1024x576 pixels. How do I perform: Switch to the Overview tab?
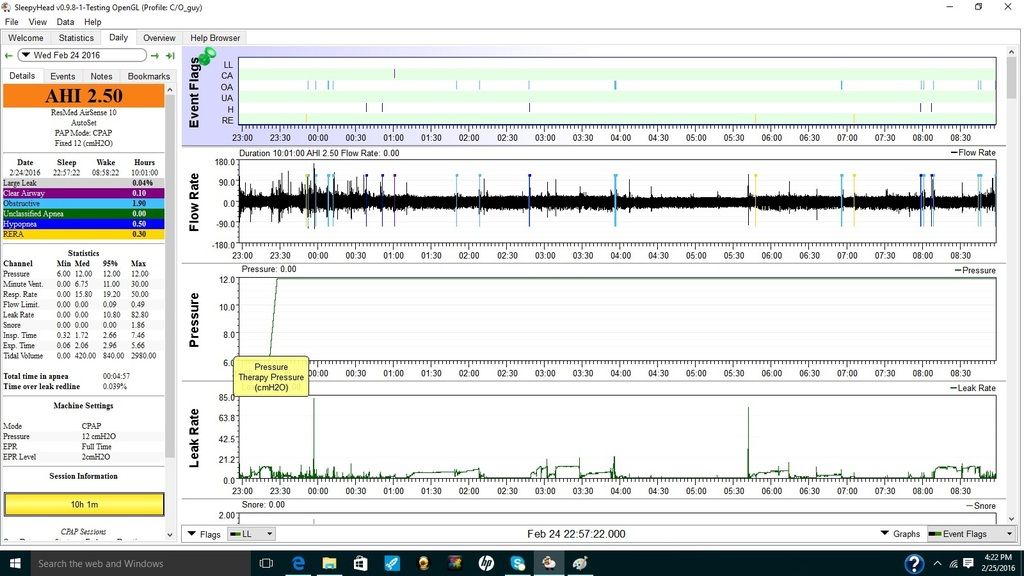[x=159, y=38]
